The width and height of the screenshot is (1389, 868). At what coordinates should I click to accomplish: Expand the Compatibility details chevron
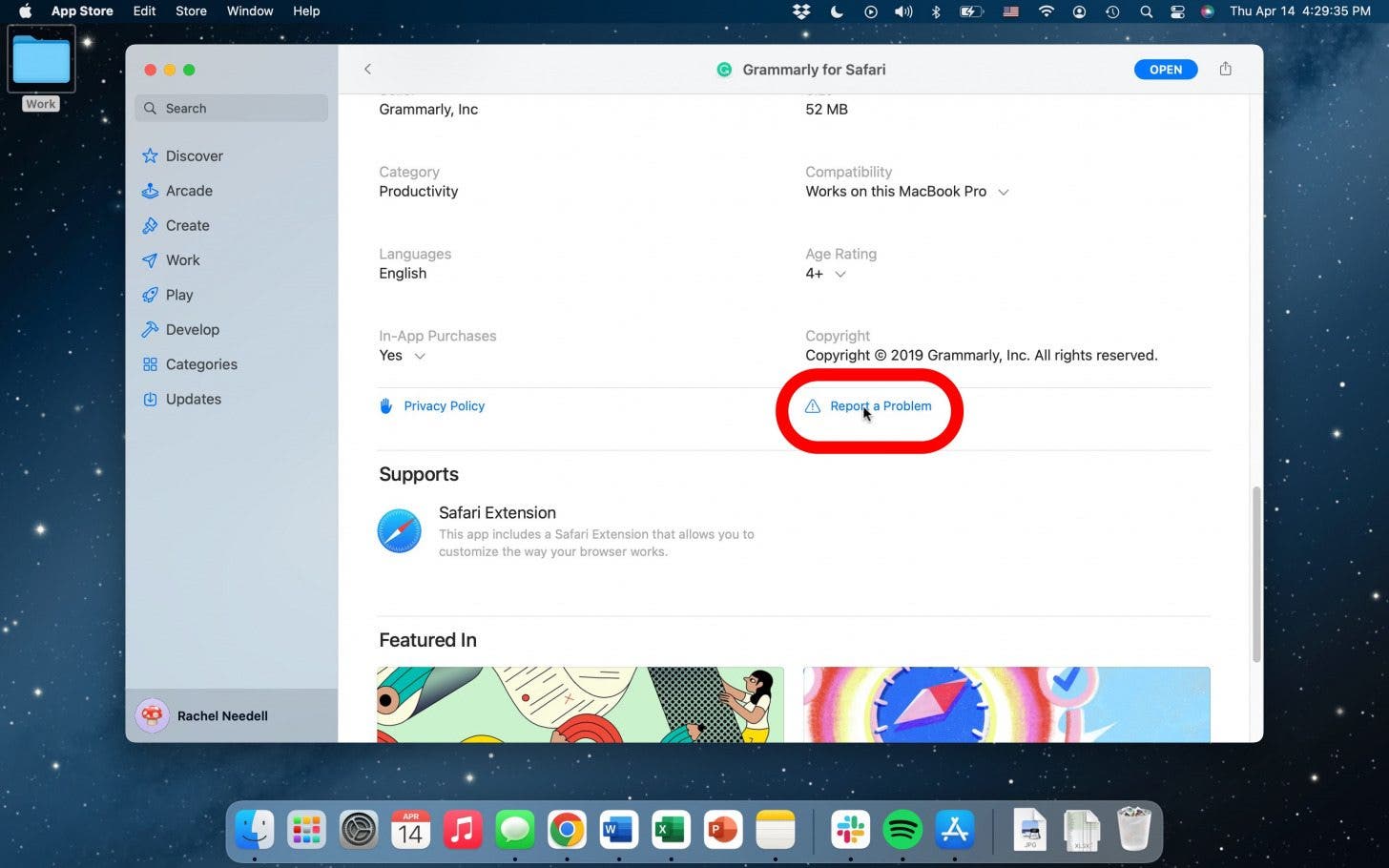tap(1003, 192)
